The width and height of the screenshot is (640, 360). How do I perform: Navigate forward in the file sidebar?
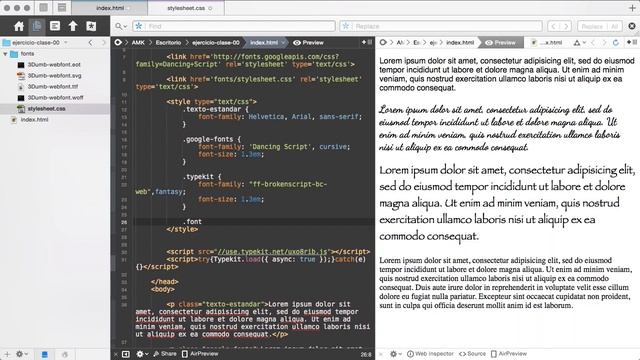pos(104,42)
